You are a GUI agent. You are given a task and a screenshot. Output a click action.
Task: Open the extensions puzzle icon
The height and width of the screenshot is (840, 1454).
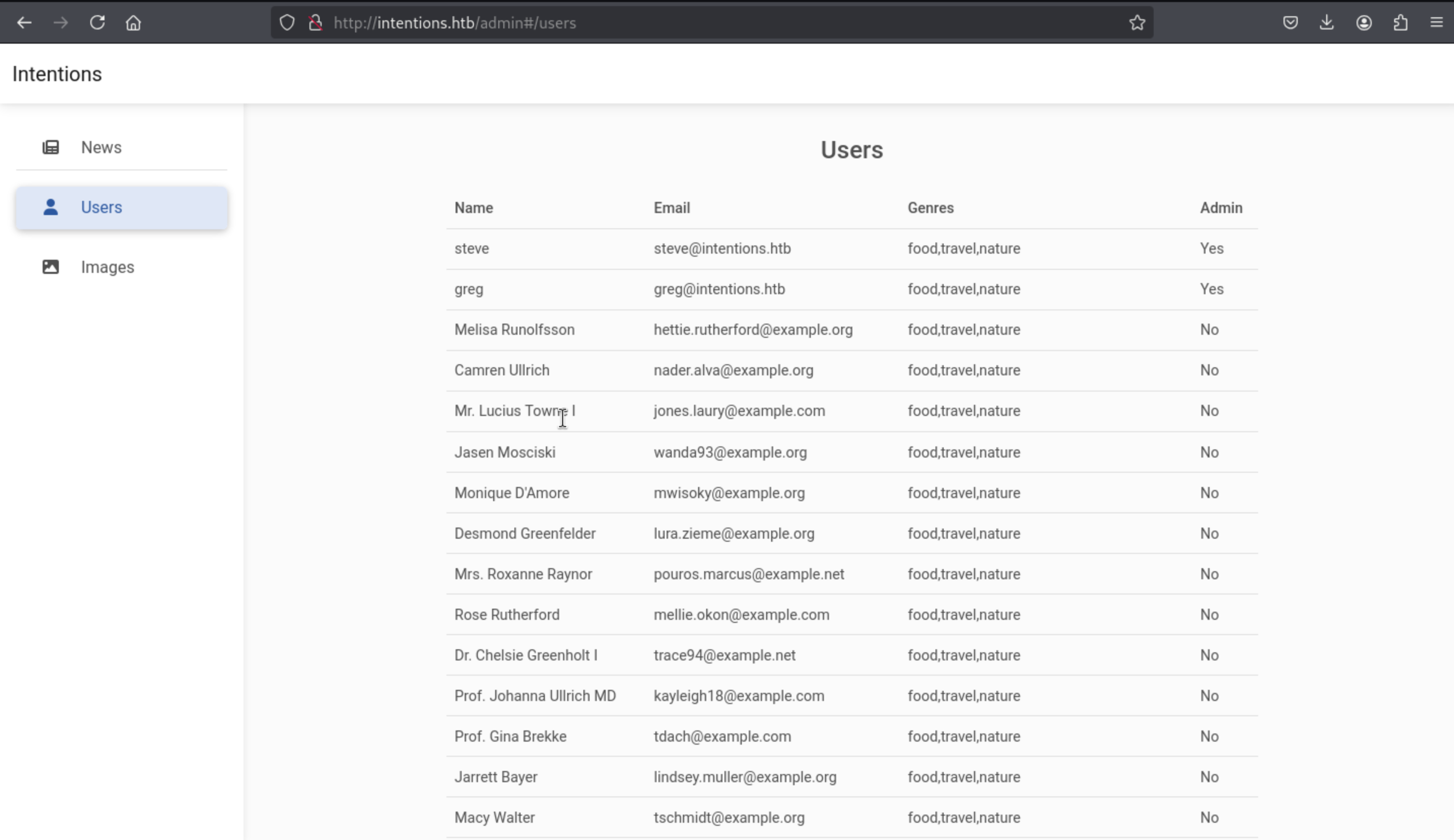tap(1400, 22)
